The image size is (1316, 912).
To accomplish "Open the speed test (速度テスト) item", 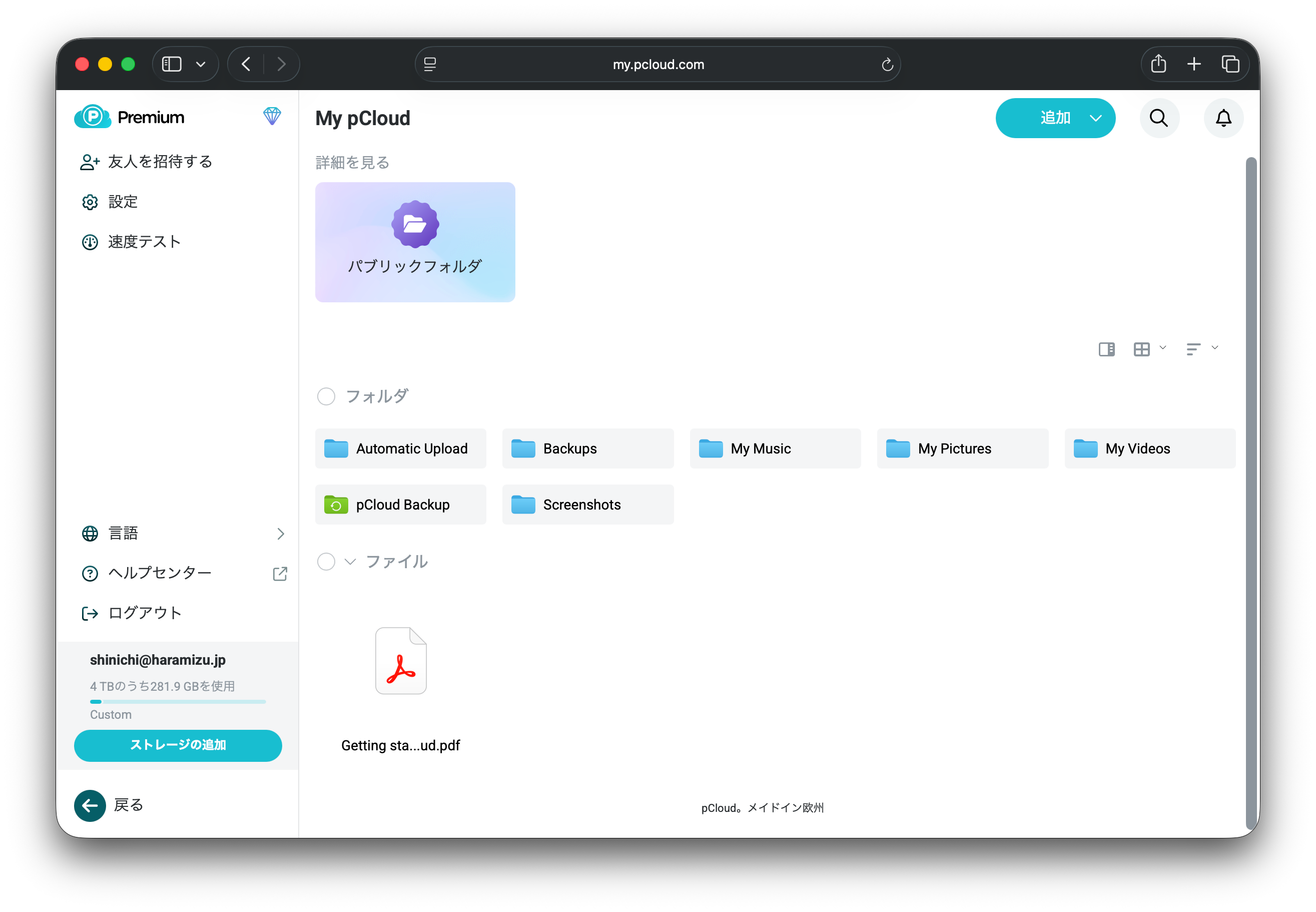I will pos(144,242).
